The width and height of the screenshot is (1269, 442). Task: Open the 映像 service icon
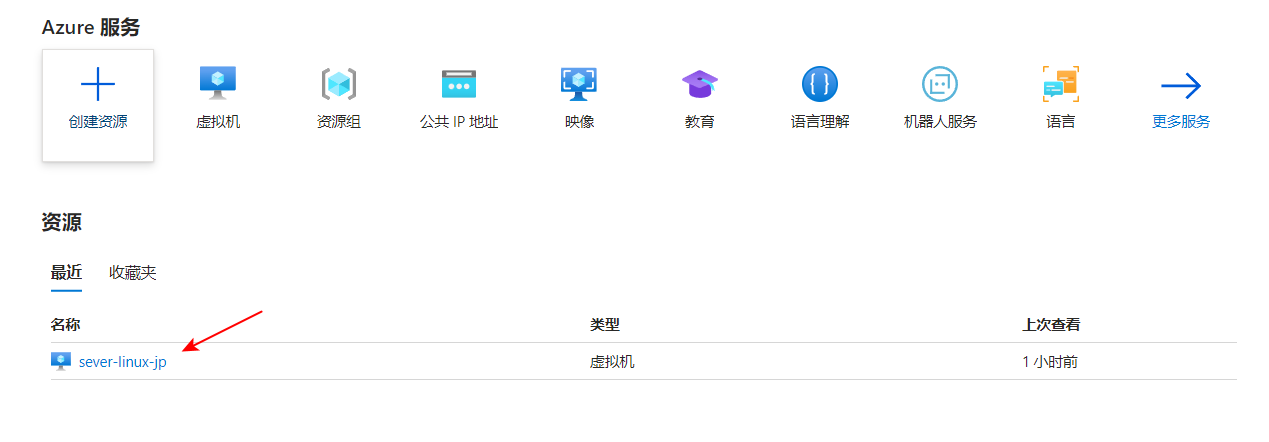click(579, 84)
